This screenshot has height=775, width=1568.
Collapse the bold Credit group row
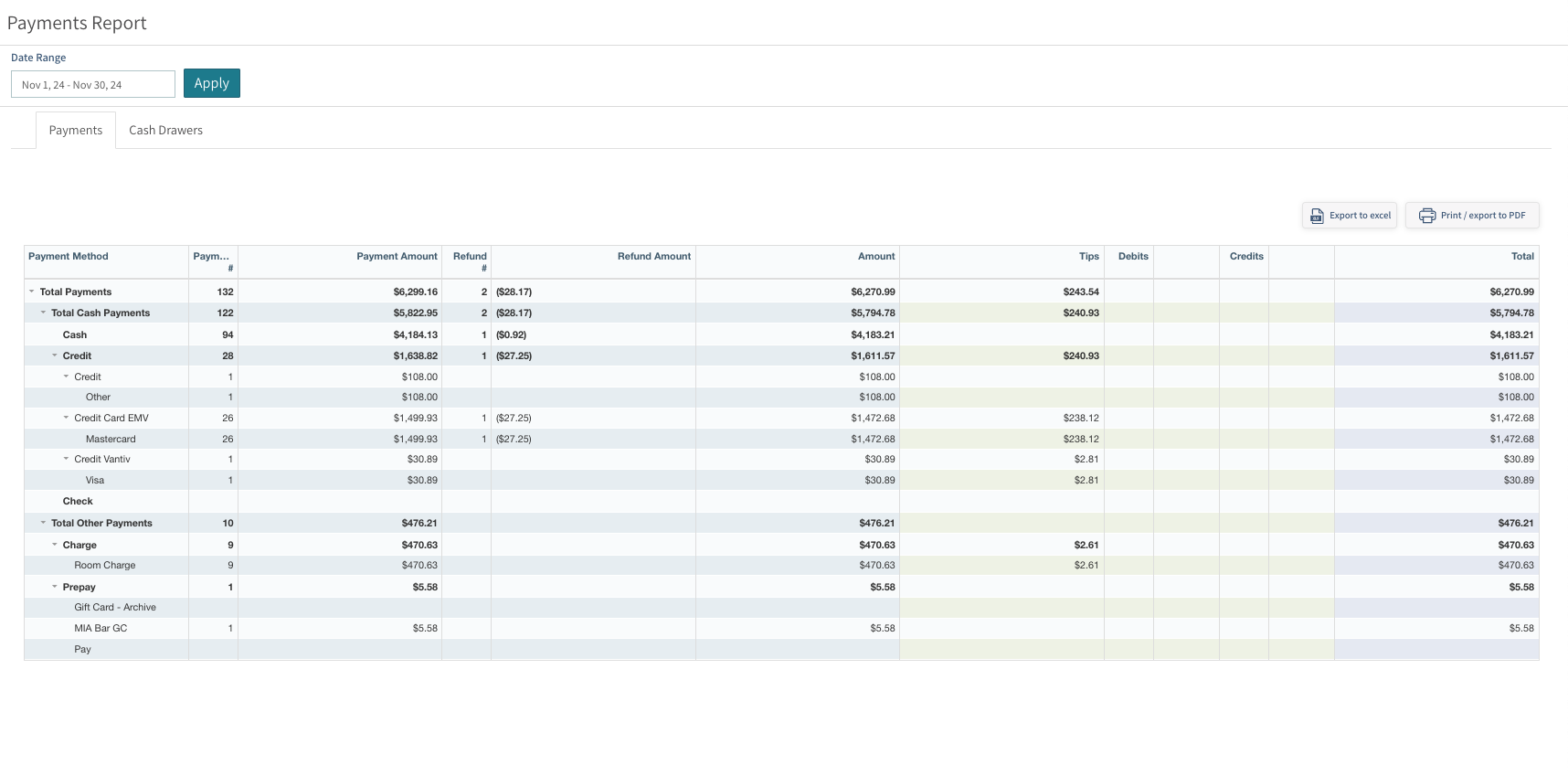(x=55, y=356)
